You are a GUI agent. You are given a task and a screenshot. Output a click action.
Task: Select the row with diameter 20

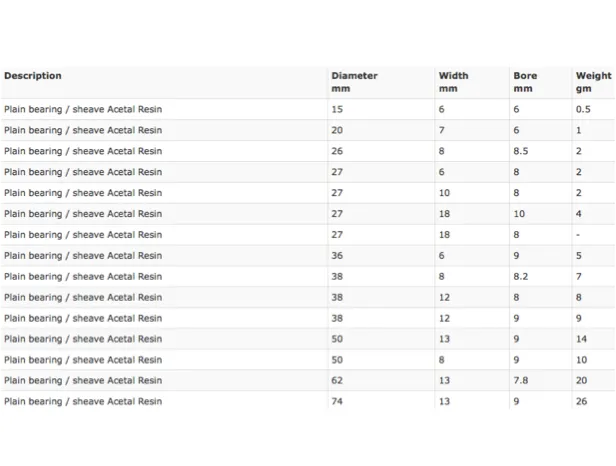point(308,130)
